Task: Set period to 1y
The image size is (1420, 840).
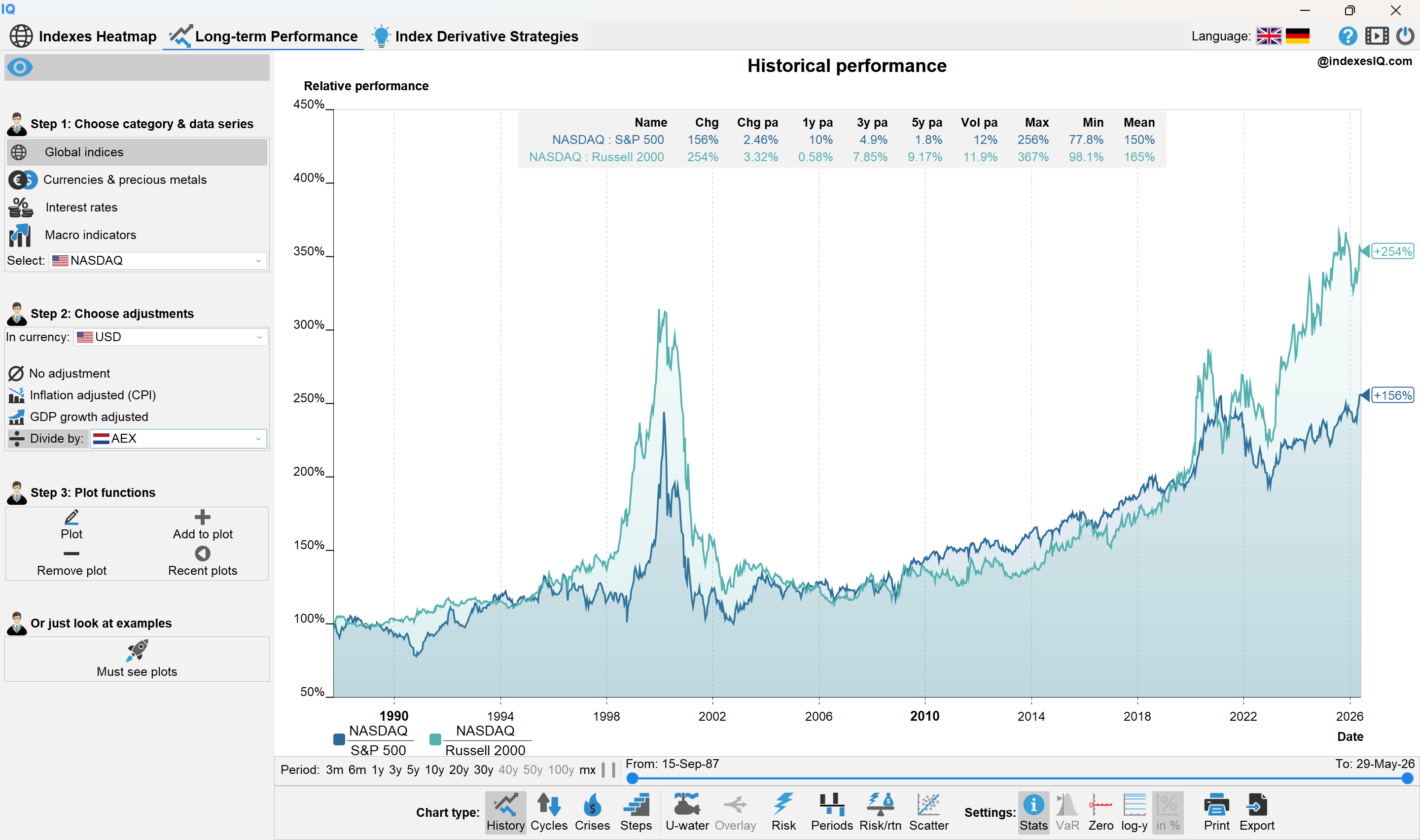Action: [378, 770]
